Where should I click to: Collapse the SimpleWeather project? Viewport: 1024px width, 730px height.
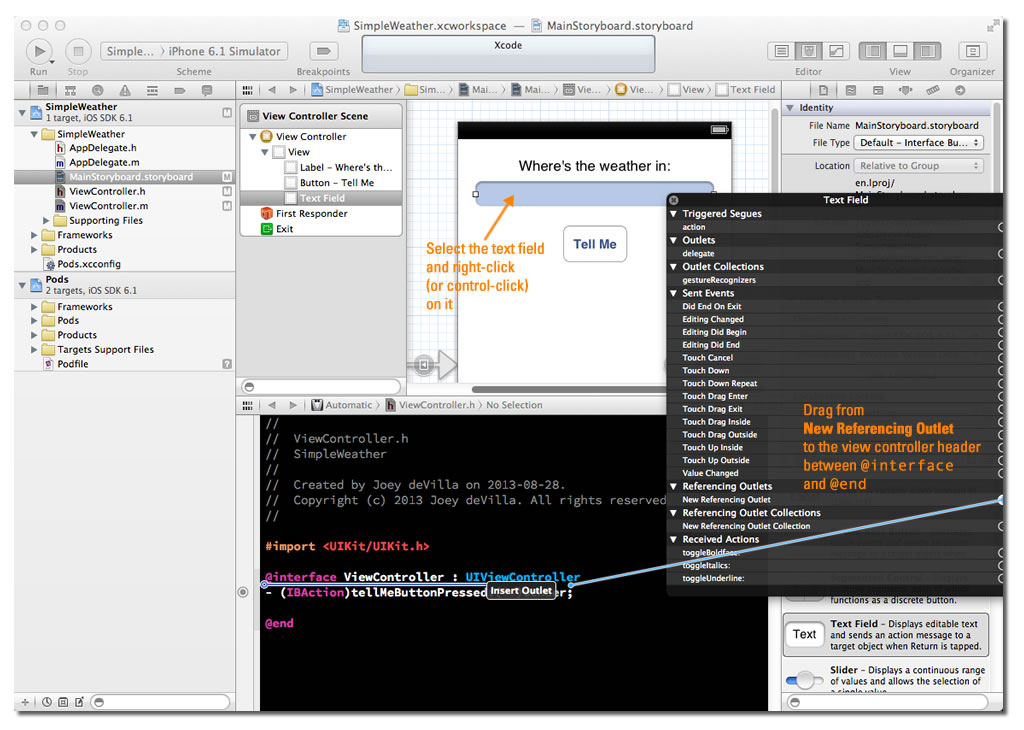point(22,112)
